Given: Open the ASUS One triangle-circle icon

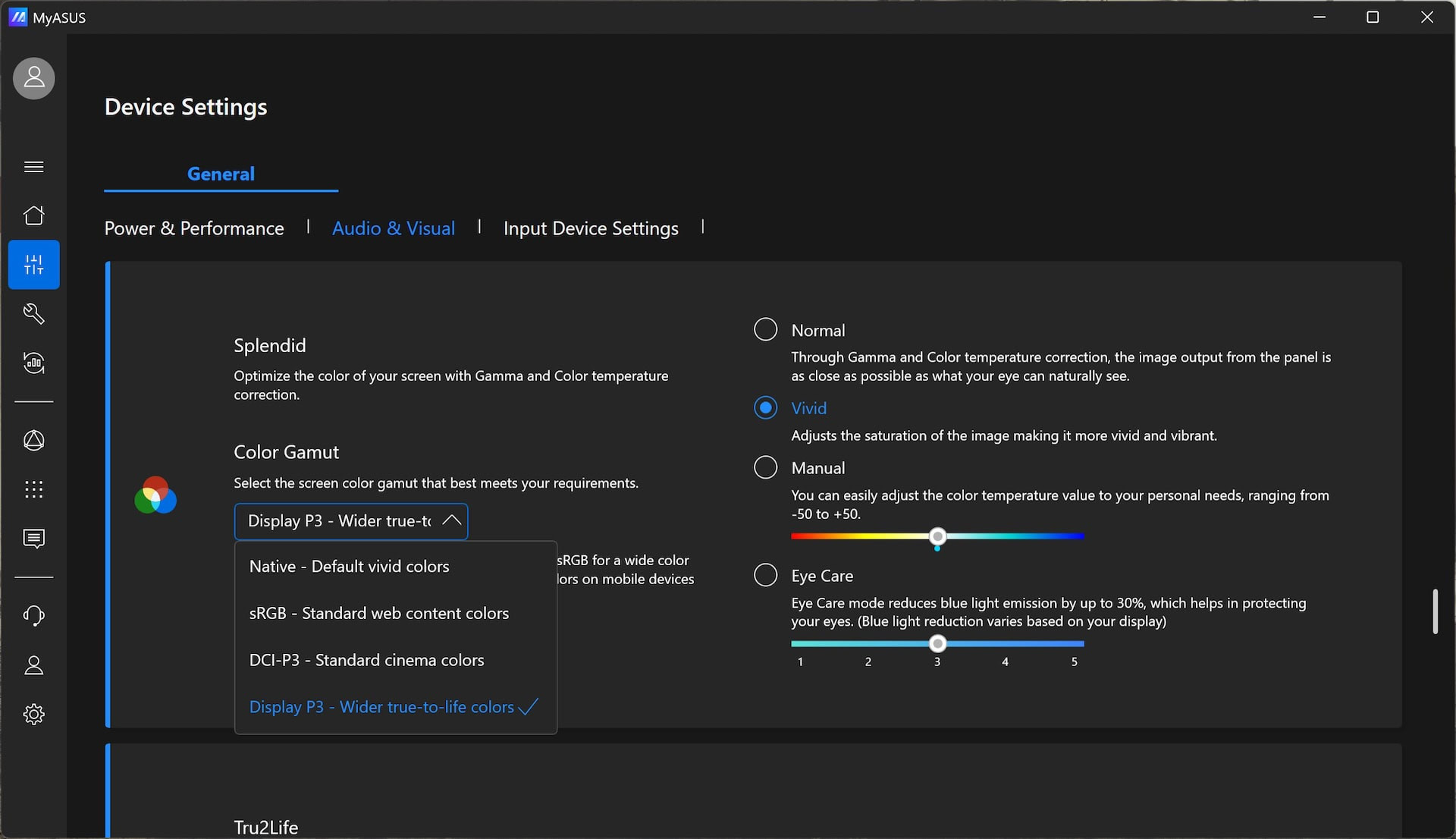Looking at the screenshot, I should pos(34,441).
